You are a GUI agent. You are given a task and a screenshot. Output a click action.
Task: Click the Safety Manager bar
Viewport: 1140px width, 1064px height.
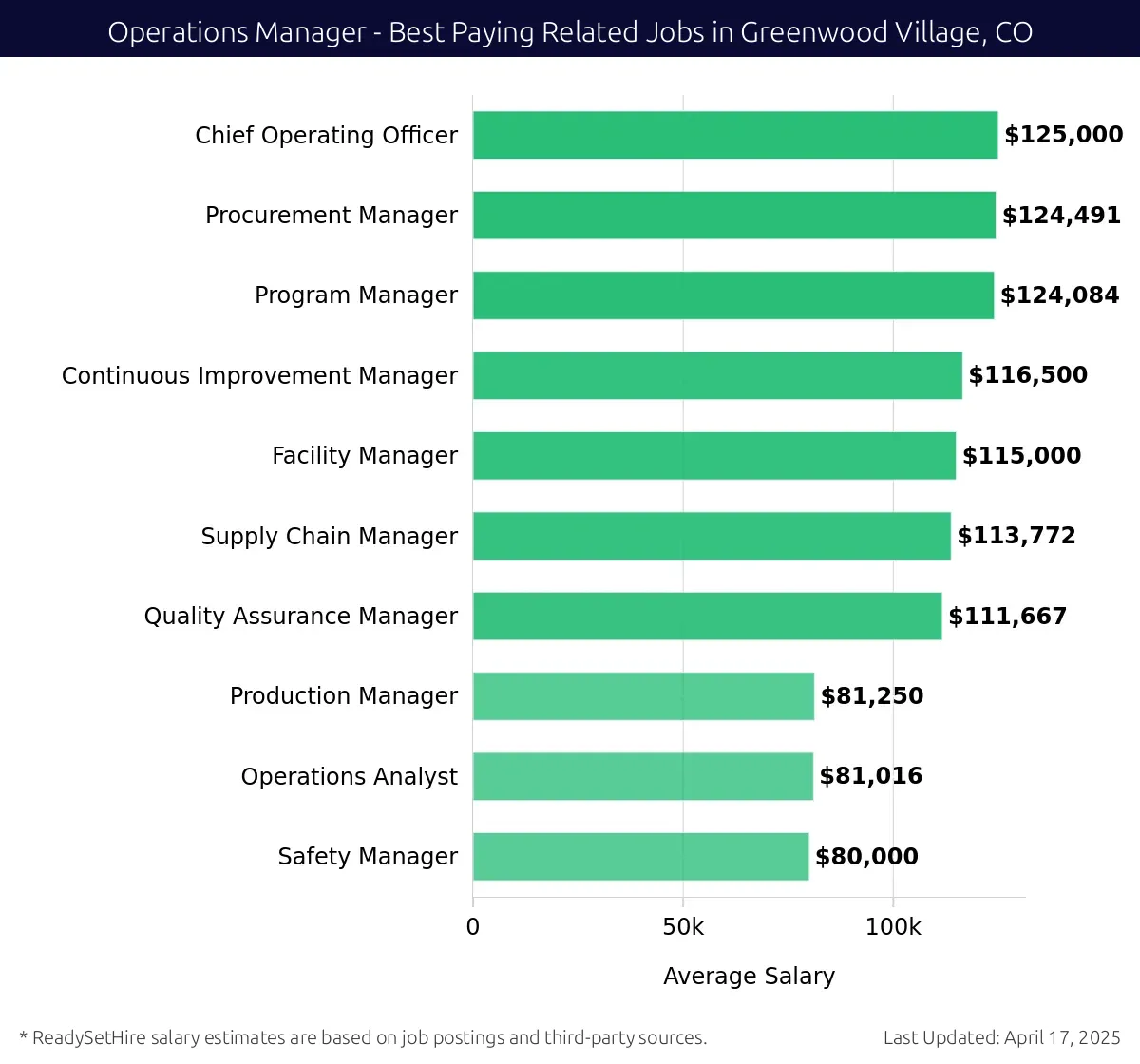(x=641, y=857)
